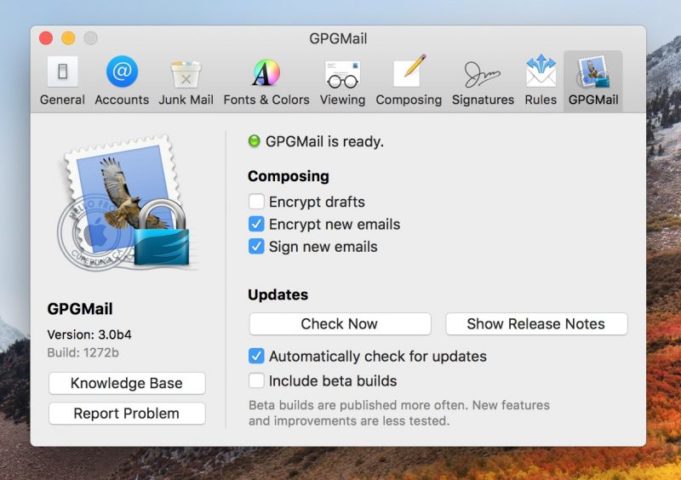Image resolution: width=681 pixels, height=480 pixels.
Task: Select the GPGMail toolbar icon
Action: pos(593,81)
